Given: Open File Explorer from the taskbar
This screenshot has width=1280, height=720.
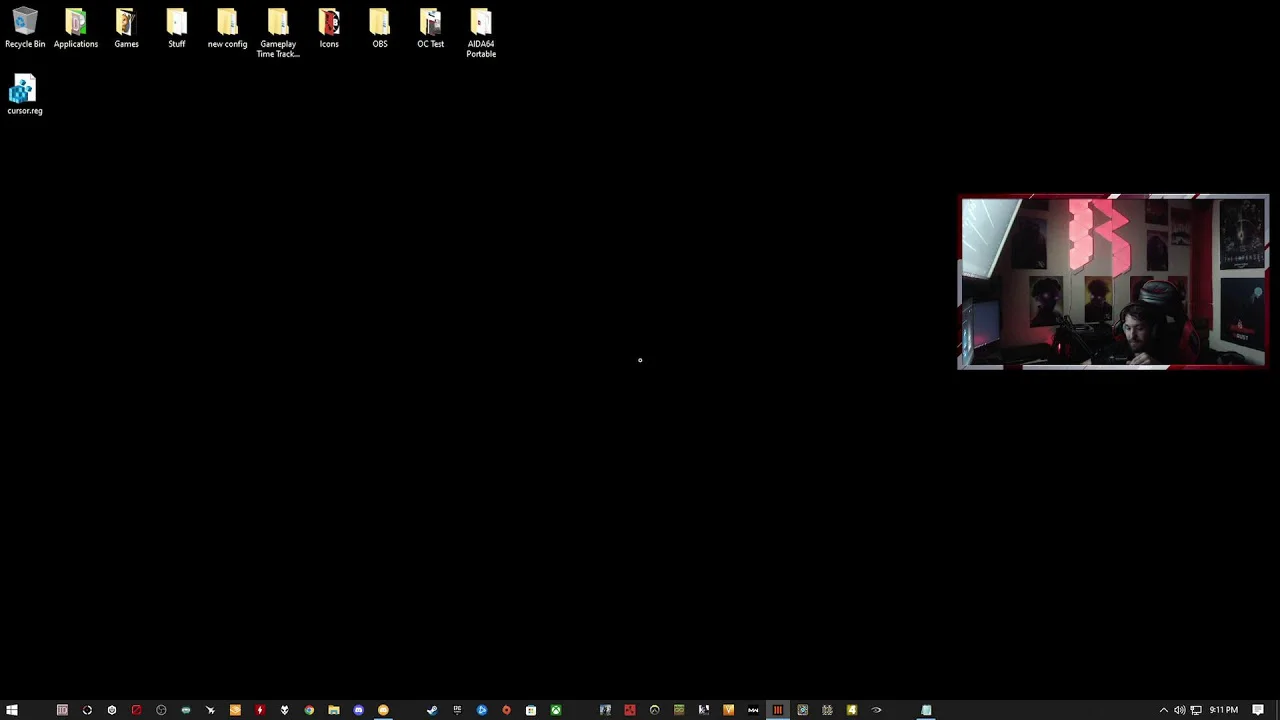Looking at the screenshot, I should pyautogui.click(x=334, y=710).
